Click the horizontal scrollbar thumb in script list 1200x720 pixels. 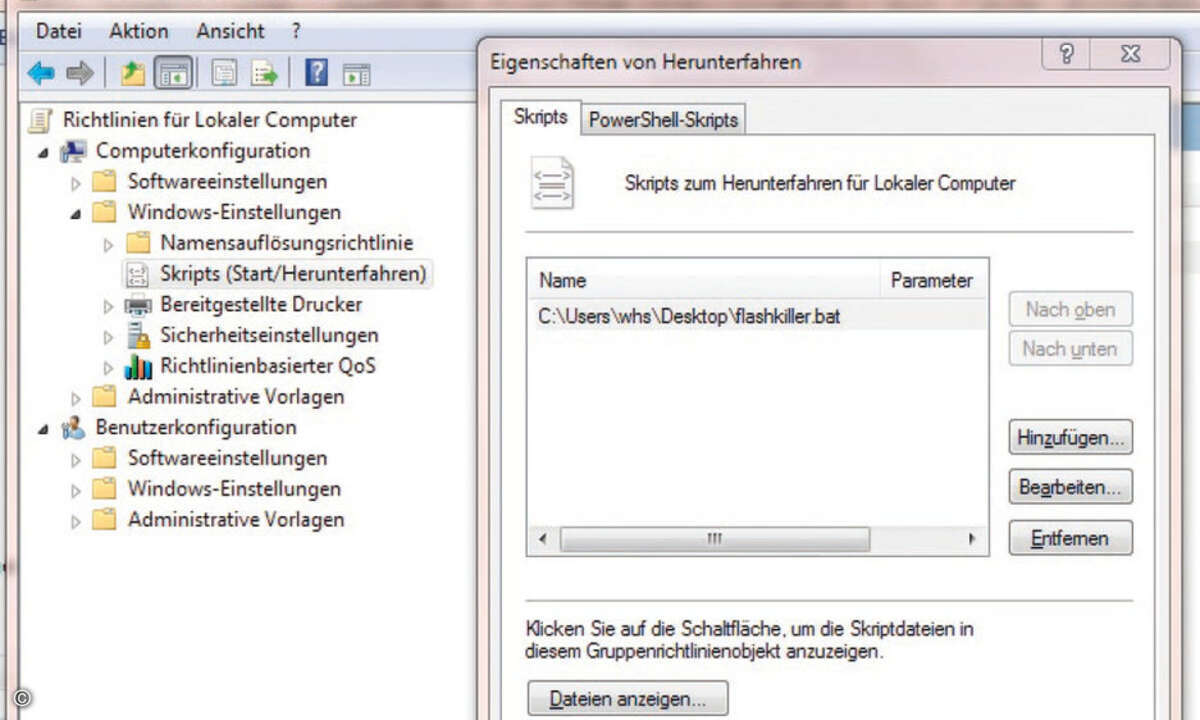coord(715,539)
